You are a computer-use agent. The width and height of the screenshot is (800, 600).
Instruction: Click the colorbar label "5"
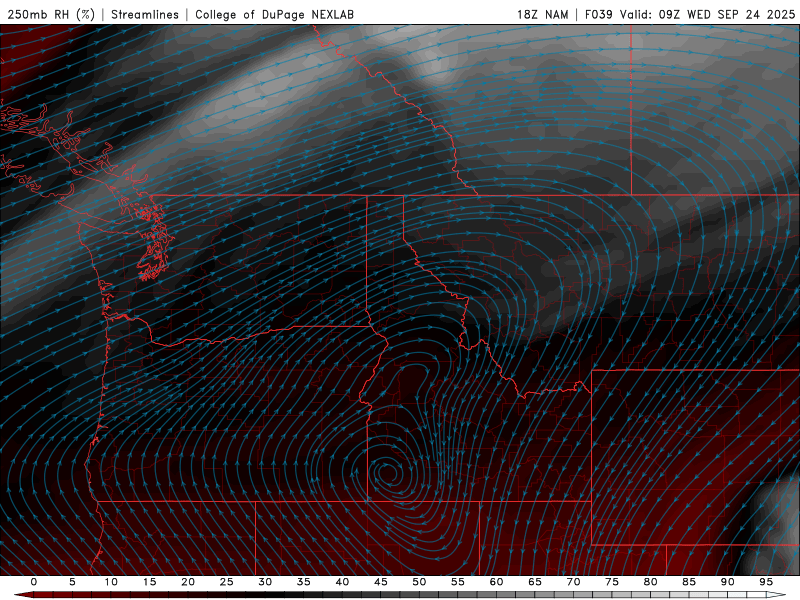tap(72, 582)
